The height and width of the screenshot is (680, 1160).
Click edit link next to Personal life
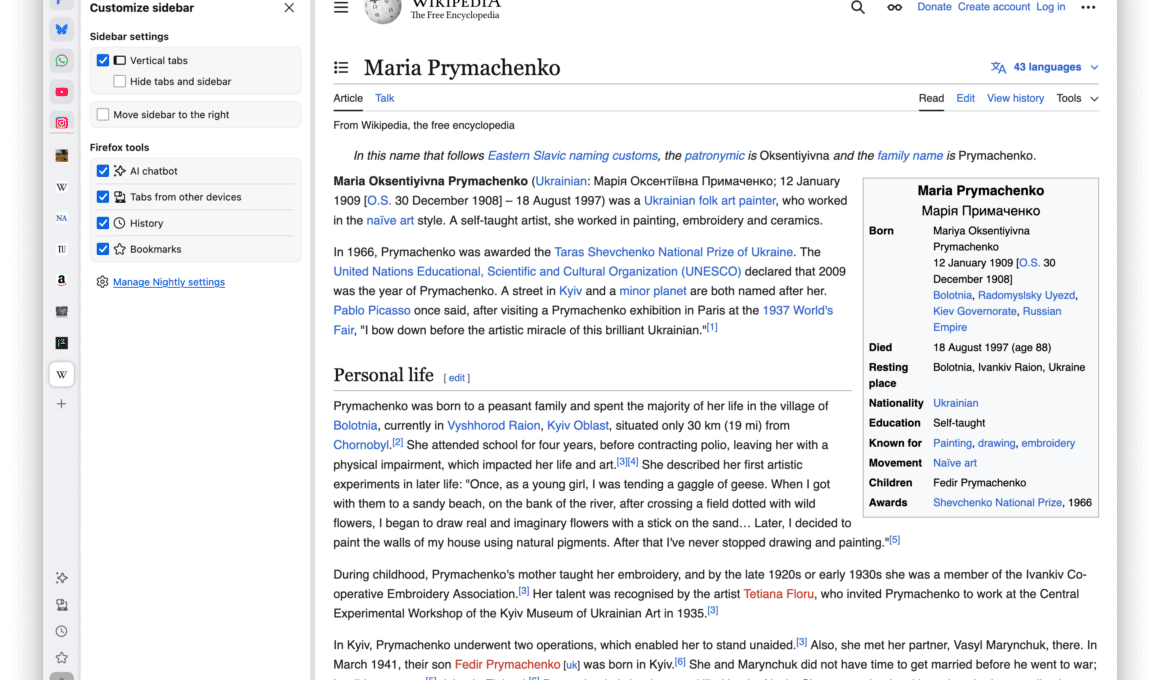pyautogui.click(x=456, y=378)
